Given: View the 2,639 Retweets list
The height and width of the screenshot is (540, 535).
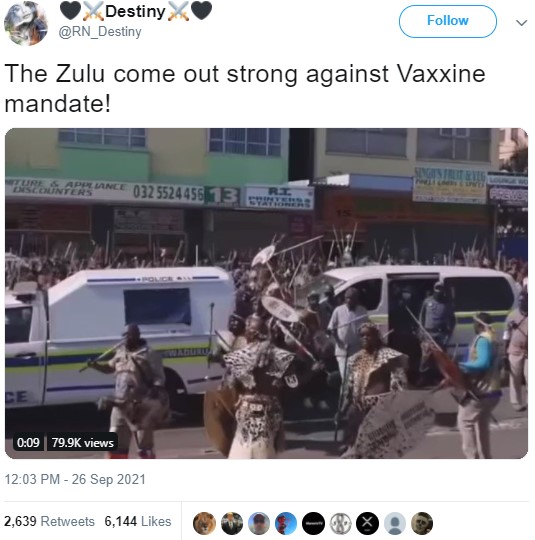Looking at the screenshot, I should [49, 521].
